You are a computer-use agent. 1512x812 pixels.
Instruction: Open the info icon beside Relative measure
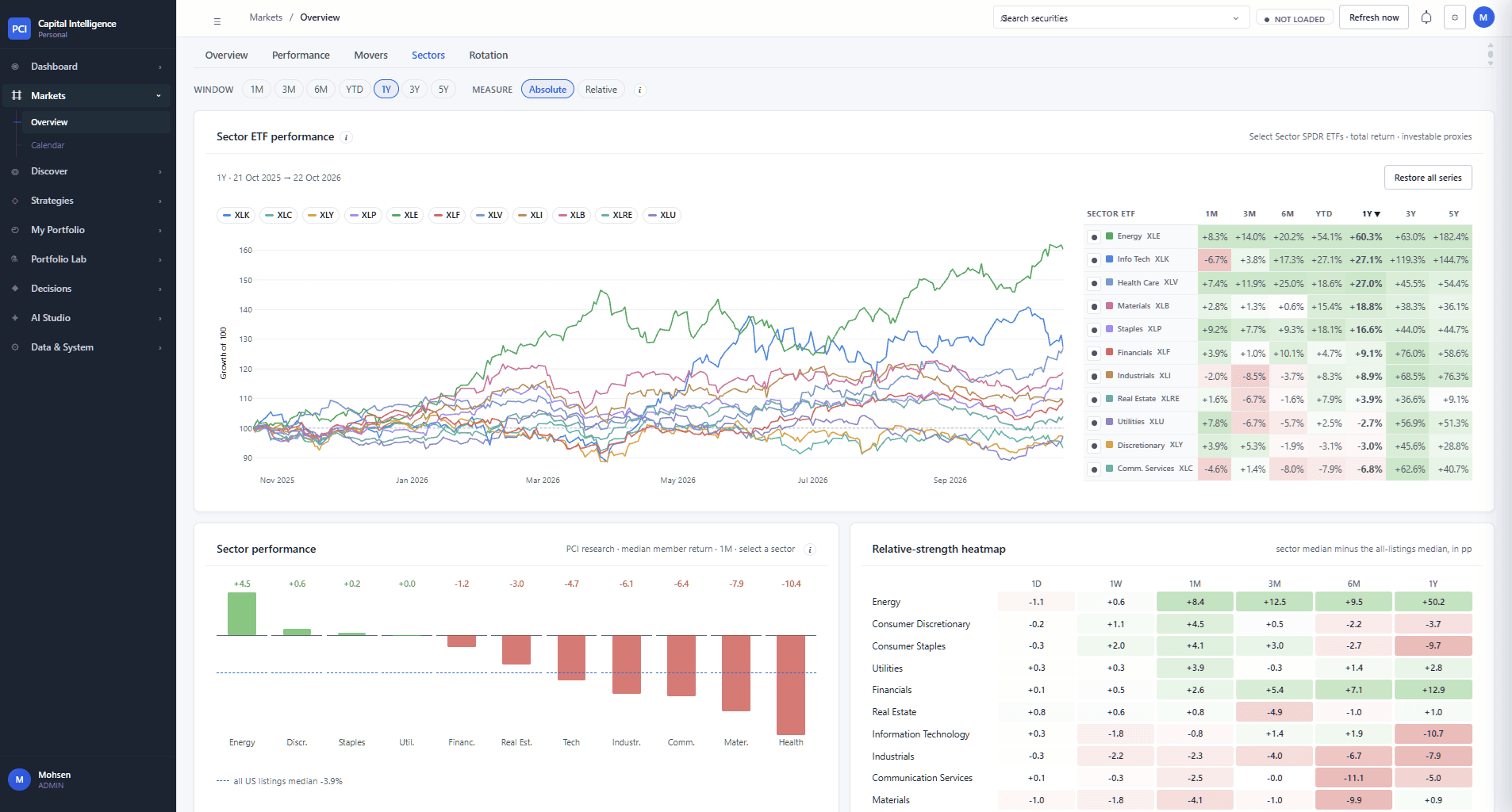coord(639,90)
